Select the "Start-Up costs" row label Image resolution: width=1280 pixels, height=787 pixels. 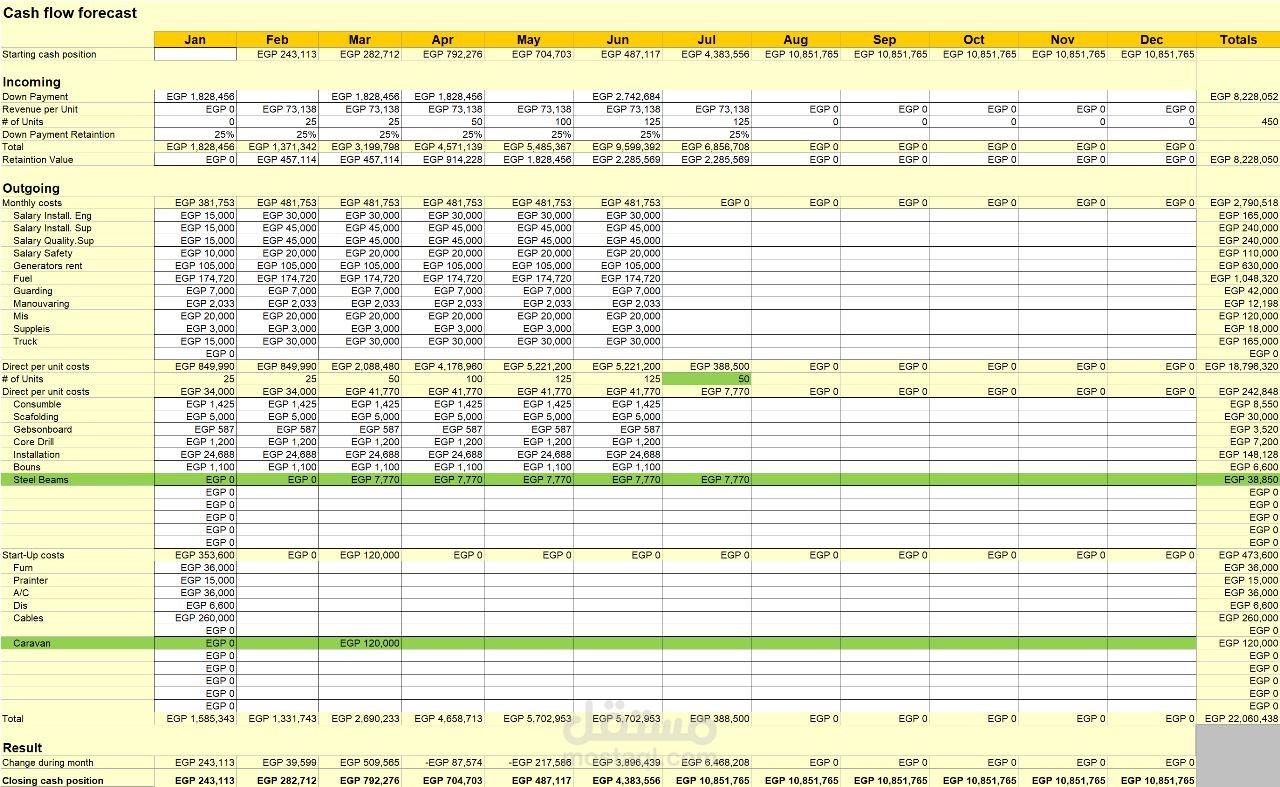click(x=33, y=555)
